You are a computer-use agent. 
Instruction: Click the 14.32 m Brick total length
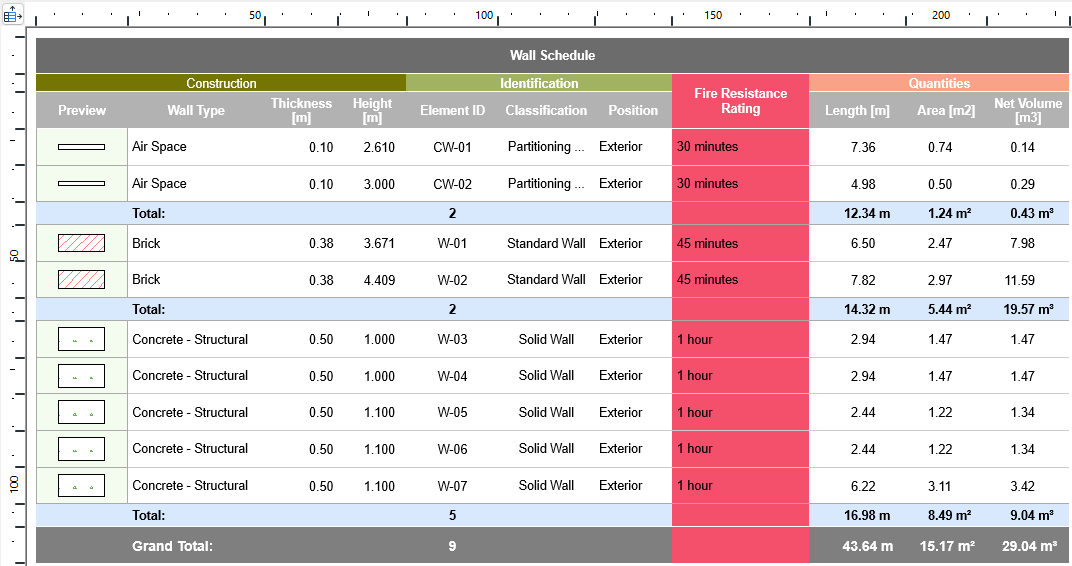[x=867, y=310]
